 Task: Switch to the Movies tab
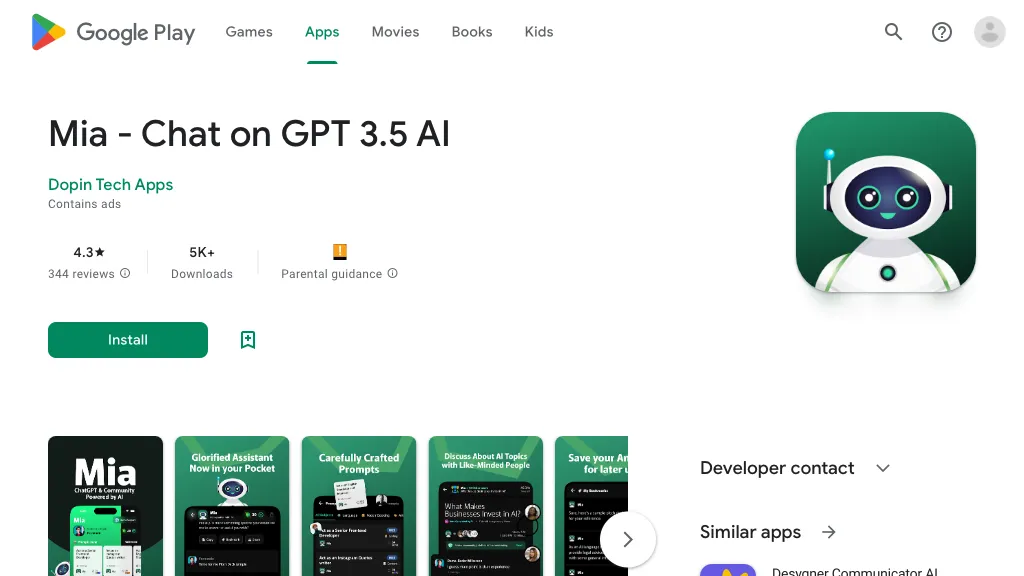[x=395, y=32]
